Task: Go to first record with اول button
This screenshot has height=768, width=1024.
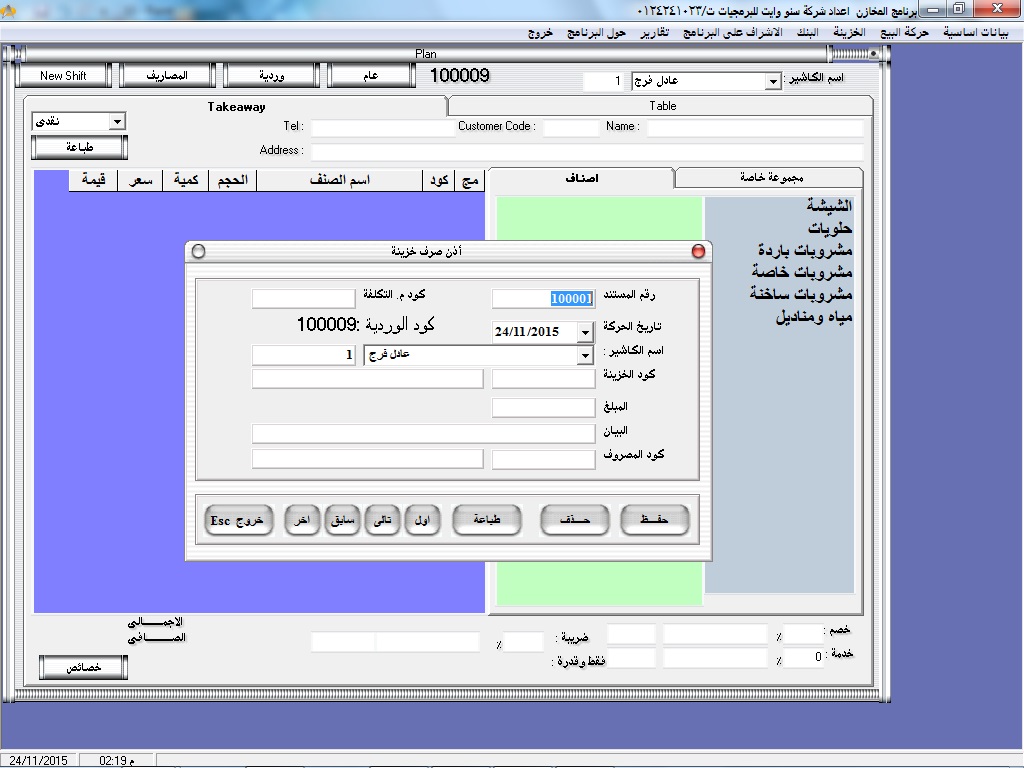Action: coord(423,520)
